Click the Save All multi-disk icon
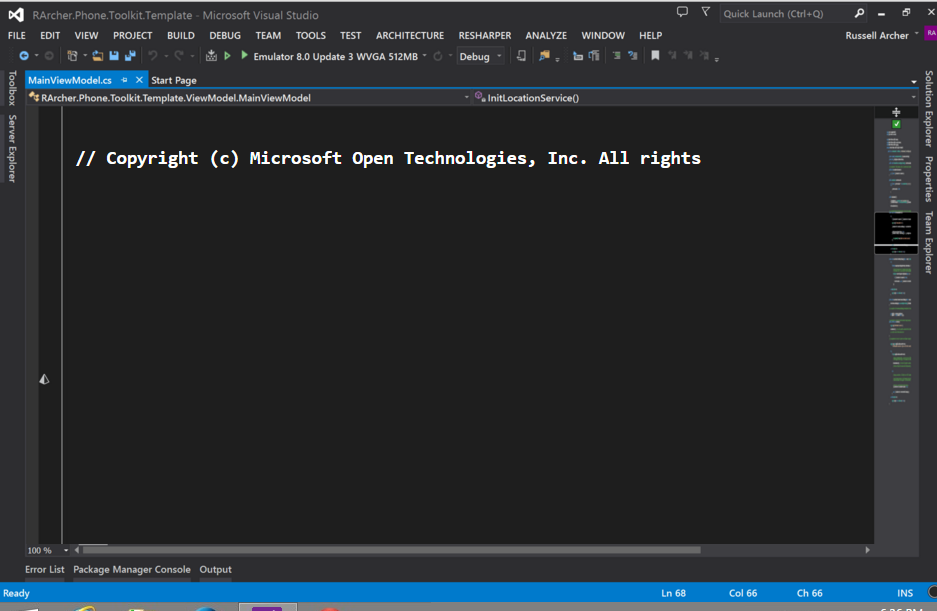 pos(130,56)
